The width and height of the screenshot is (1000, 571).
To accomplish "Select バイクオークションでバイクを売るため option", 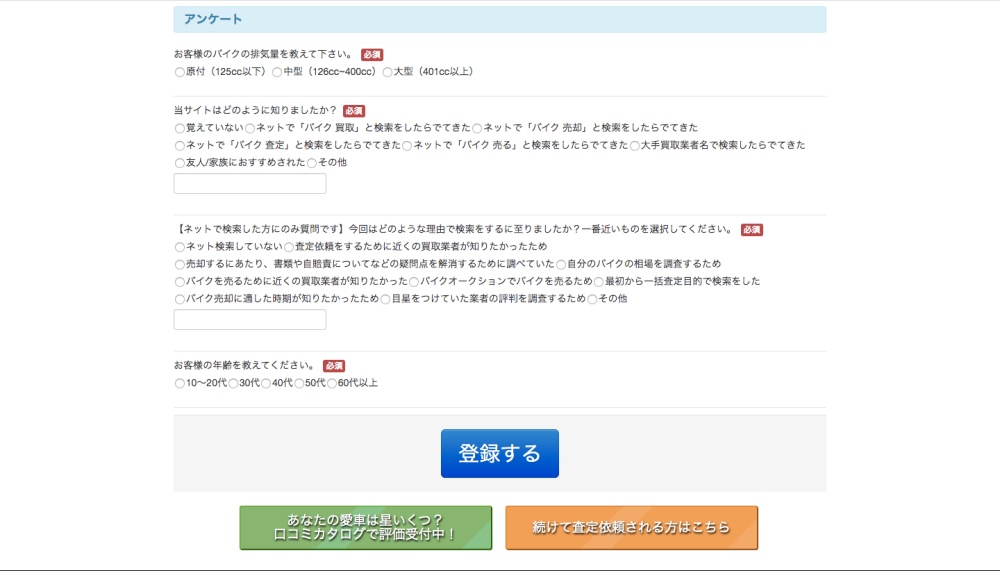I will (x=414, y=282).
